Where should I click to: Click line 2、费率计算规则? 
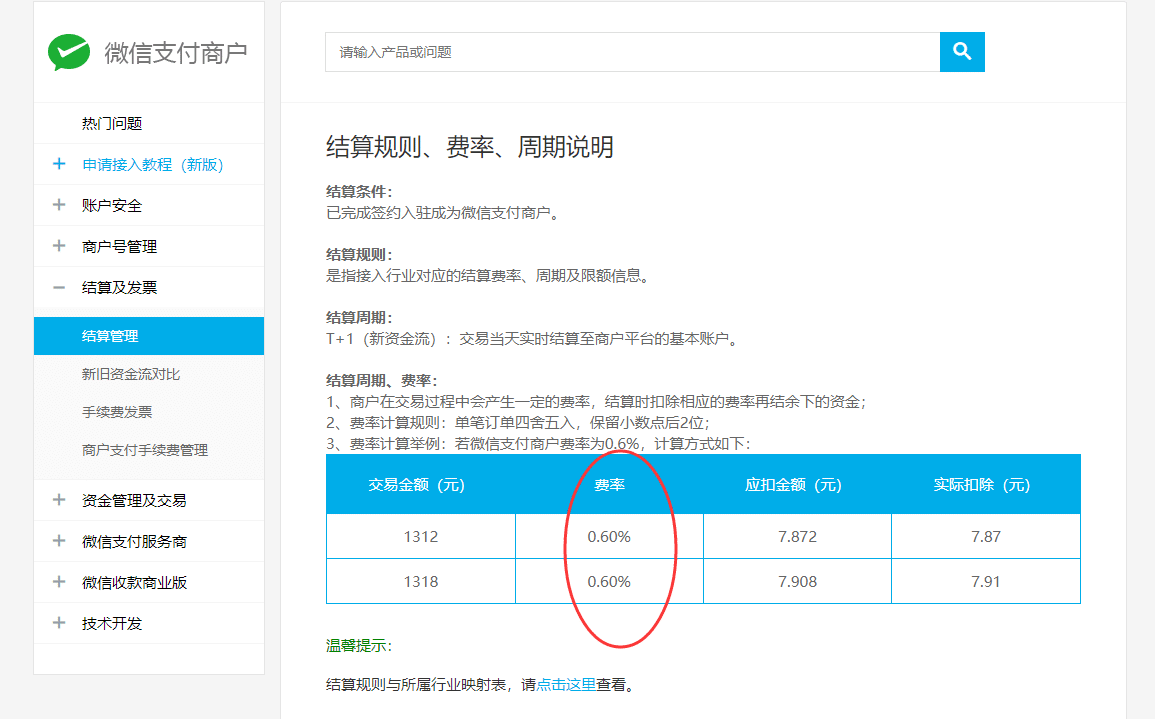(518, 423)
